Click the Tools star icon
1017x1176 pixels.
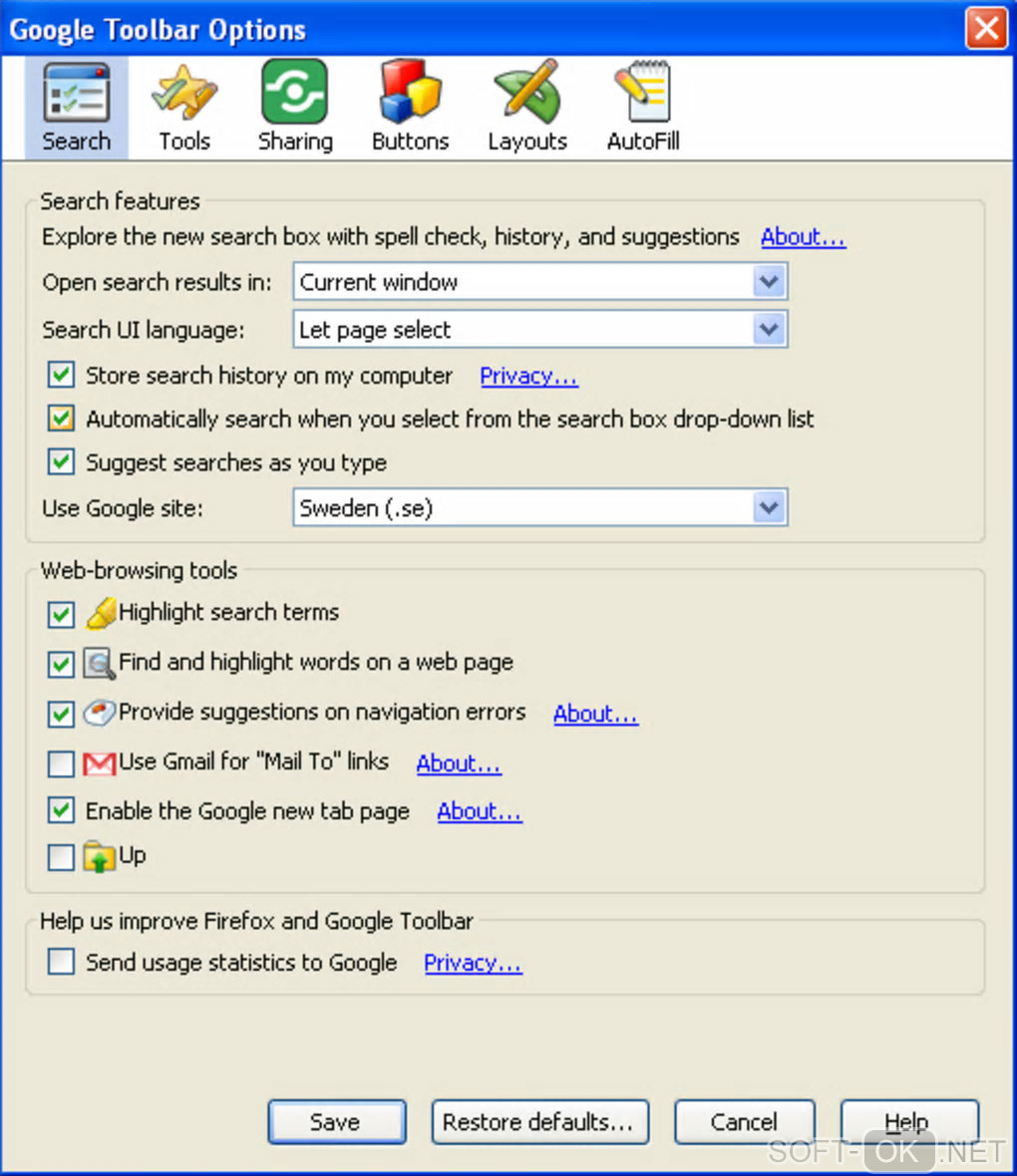pos(183,93)
